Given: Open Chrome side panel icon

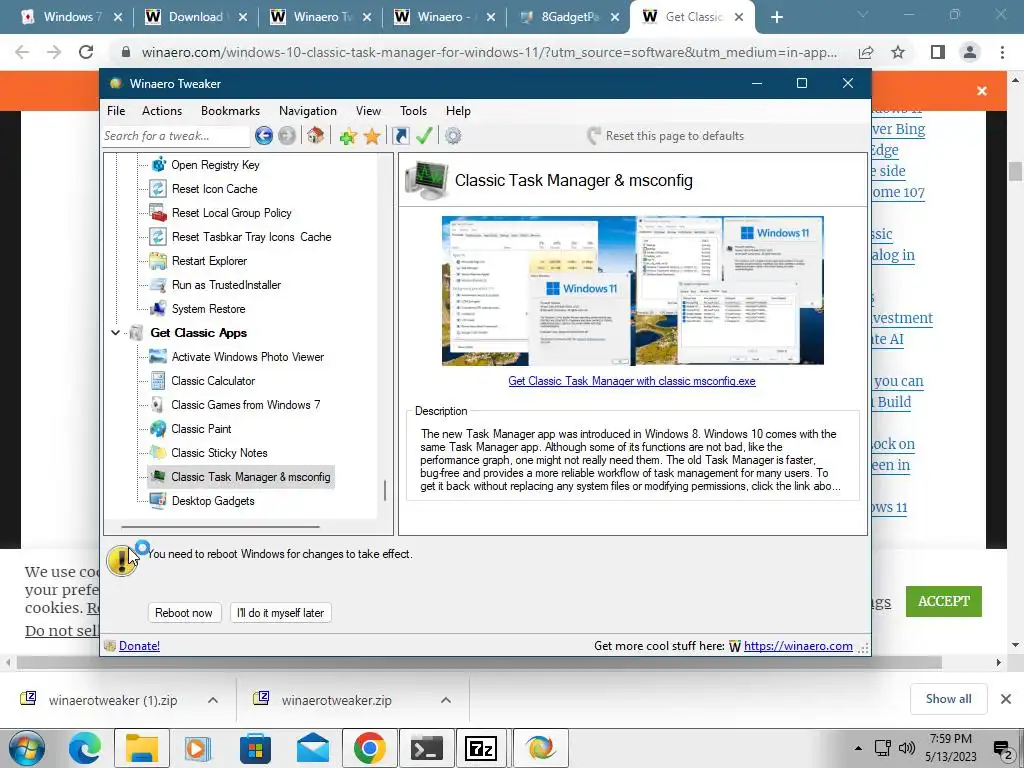Looking at the screenshot, I should pos(938,52).
